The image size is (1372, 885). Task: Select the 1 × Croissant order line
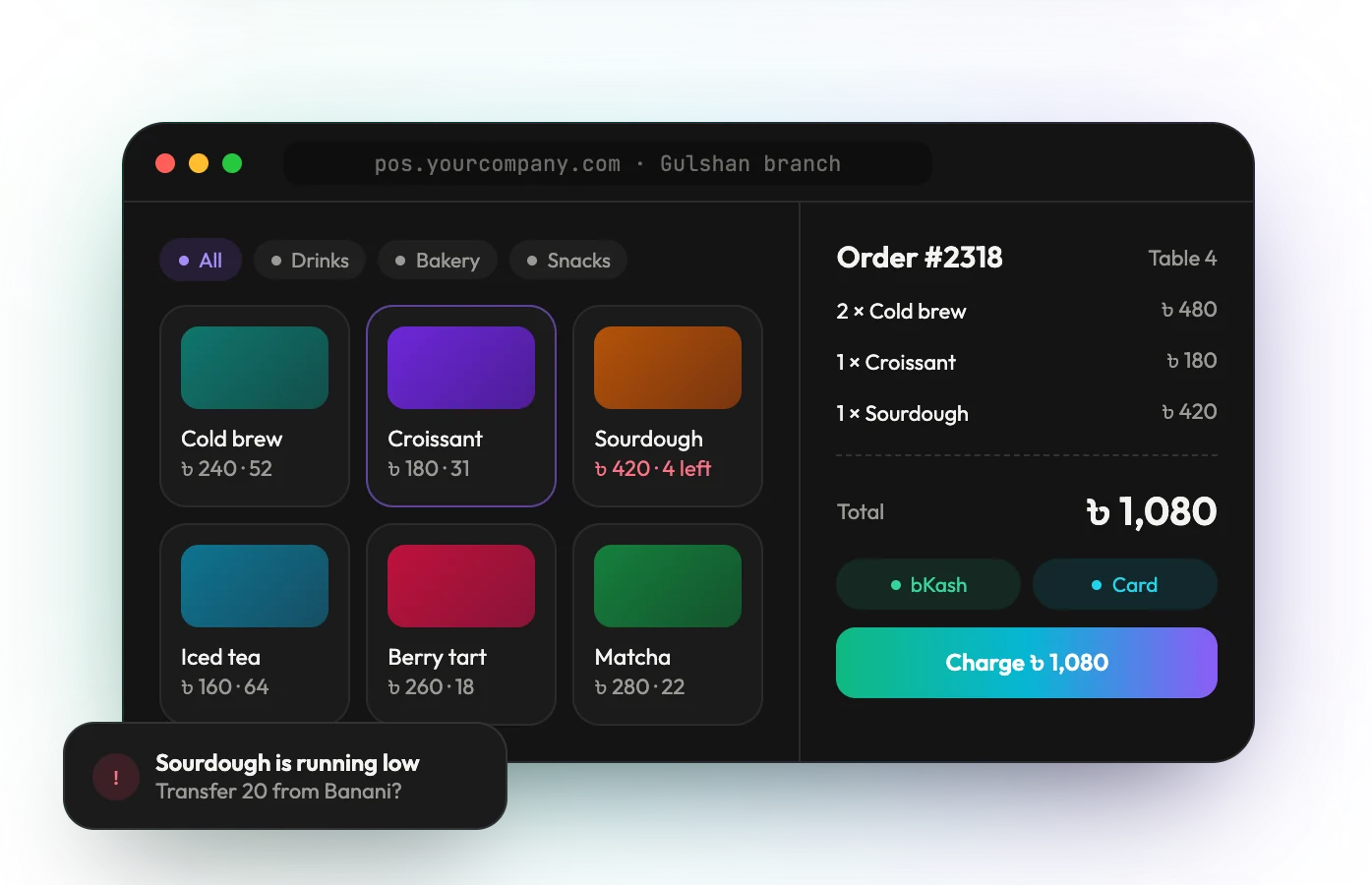(1027, 362)
